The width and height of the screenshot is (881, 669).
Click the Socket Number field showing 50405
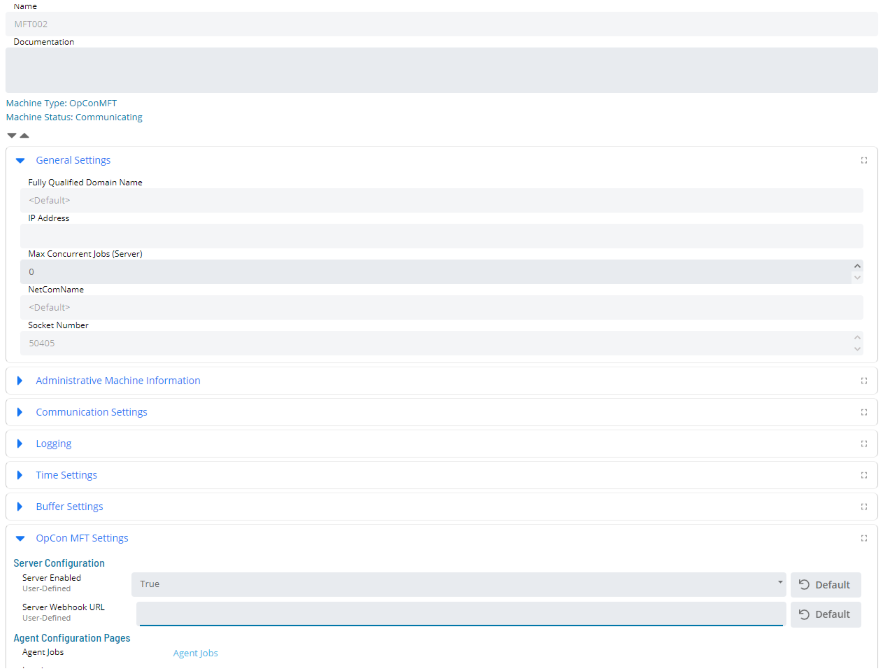point(436,343)
